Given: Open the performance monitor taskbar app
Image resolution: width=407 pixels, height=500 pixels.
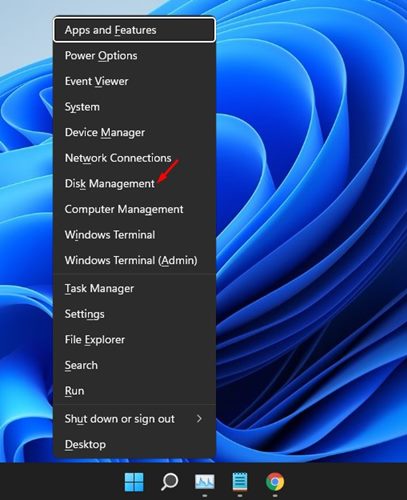Looking at the screenshot, I should (205, 482).
